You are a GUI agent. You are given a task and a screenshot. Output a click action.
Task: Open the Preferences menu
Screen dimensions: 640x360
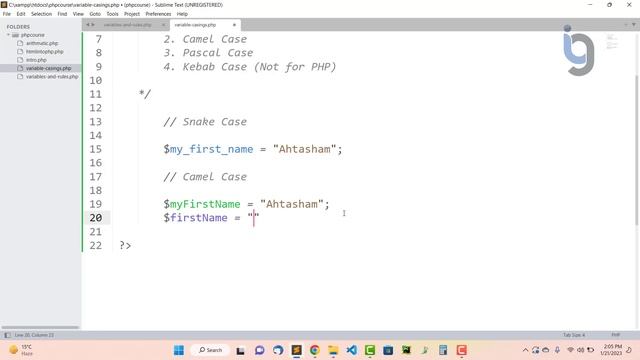coord(158,14)
